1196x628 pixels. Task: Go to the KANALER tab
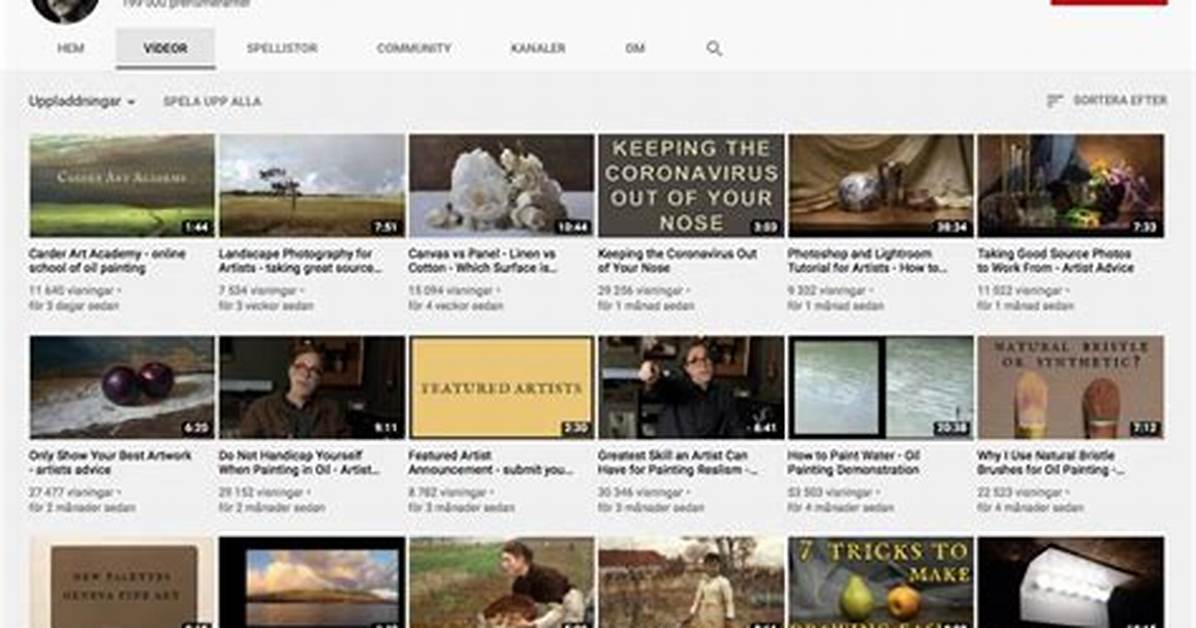(x=538, y=48)
